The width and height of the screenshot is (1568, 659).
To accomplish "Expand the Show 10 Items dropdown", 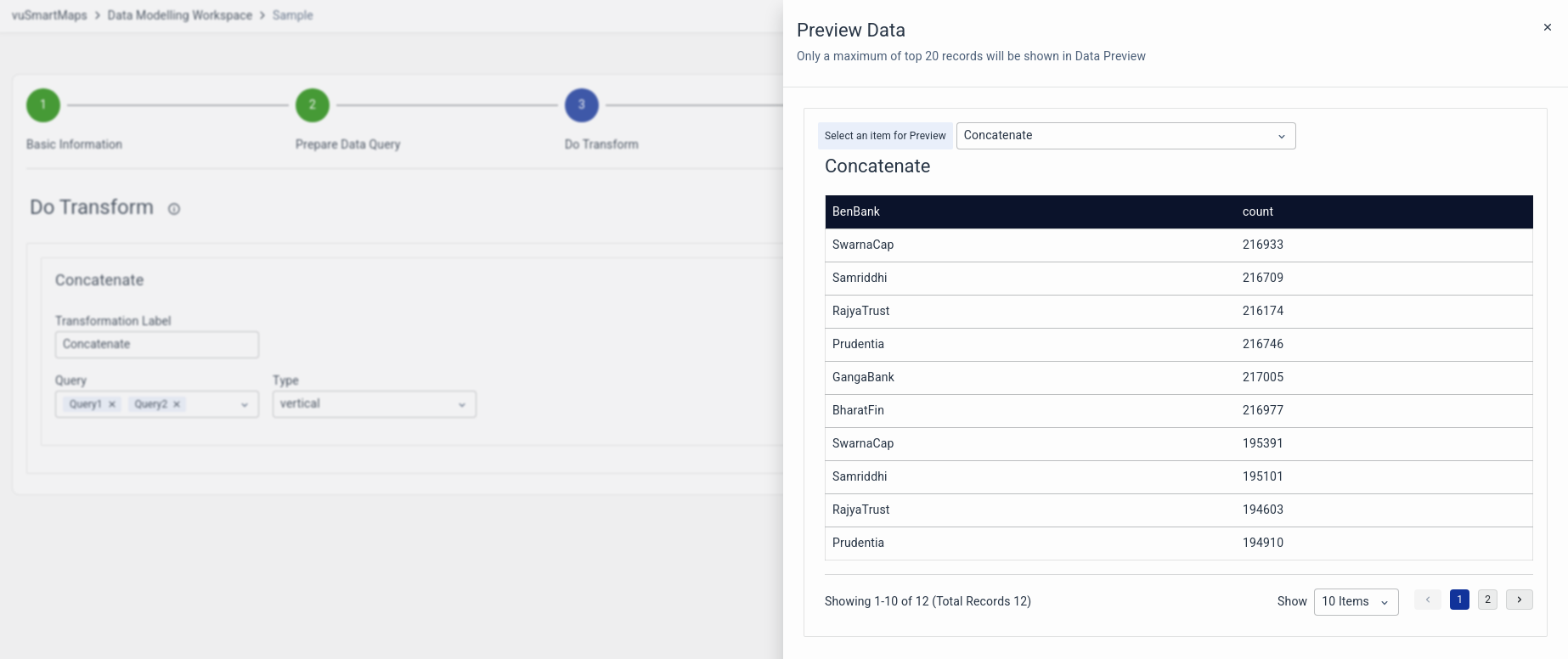I will tap(1356, 601).
